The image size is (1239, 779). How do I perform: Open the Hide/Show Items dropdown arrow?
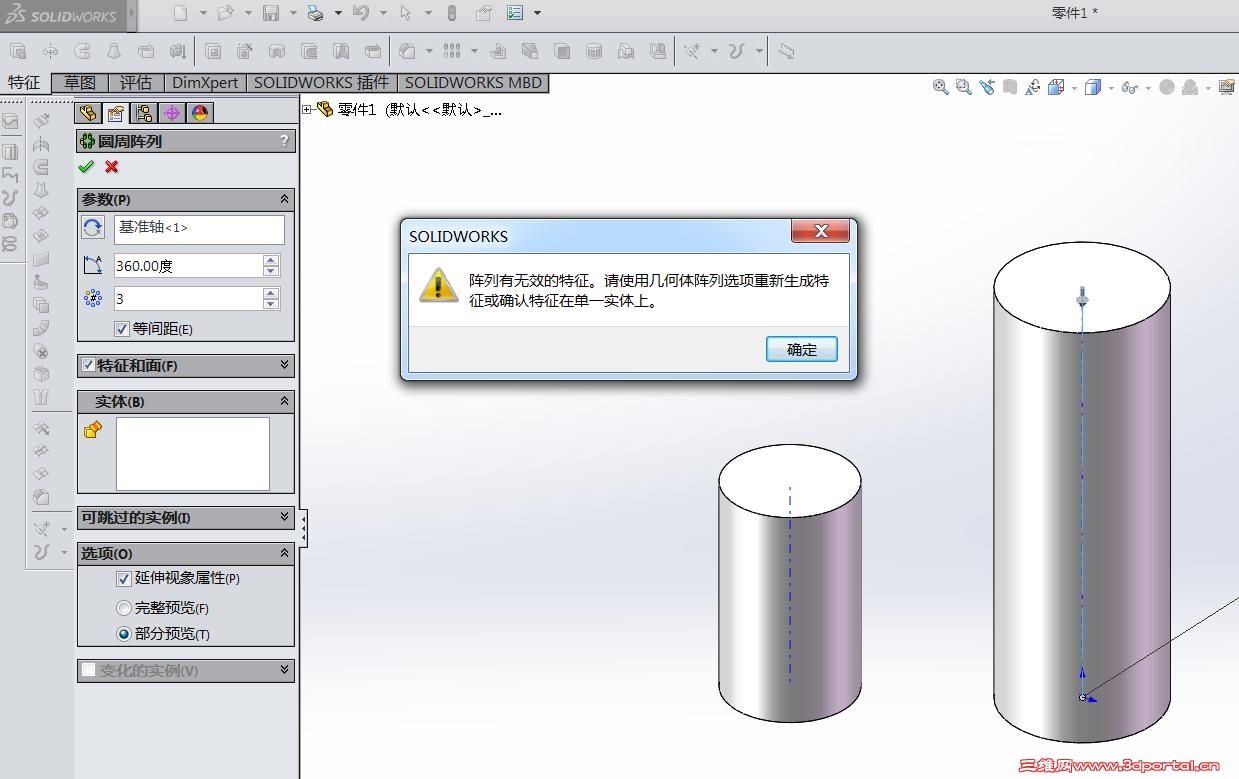click(x=1150, y=88)
